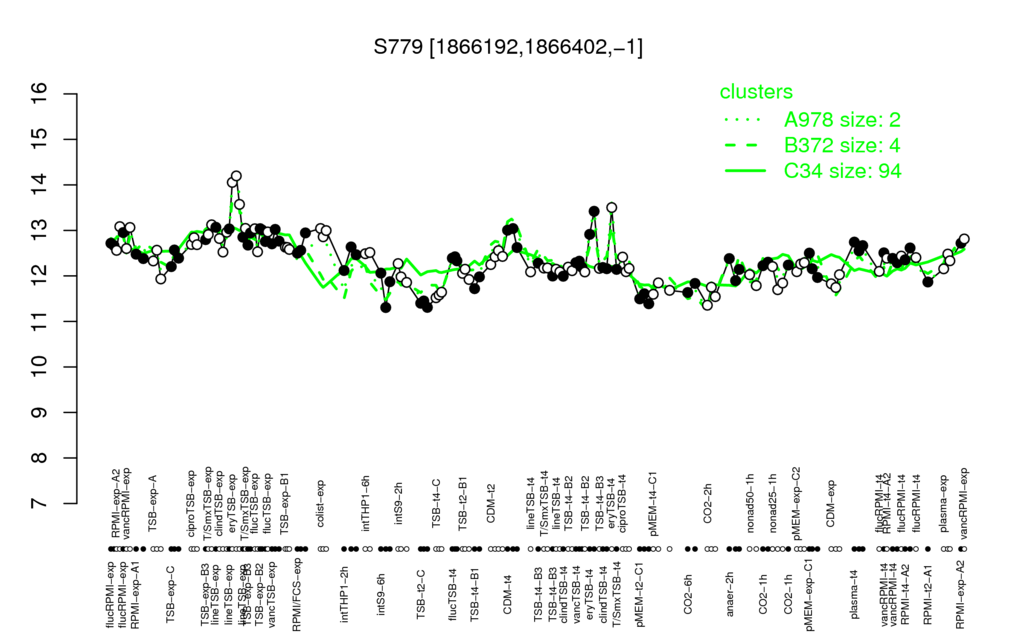Select legend entry B372 size: 4
The image size is (1024, 640).
pos(842,145)
